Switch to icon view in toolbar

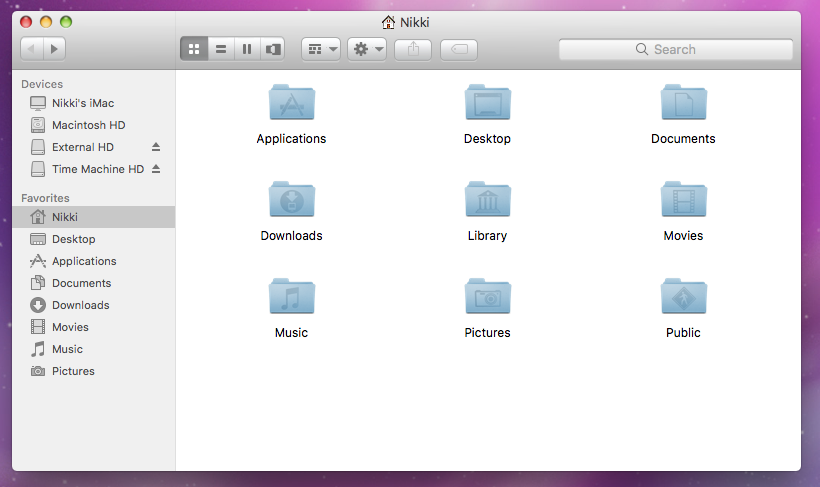[194, 49]
